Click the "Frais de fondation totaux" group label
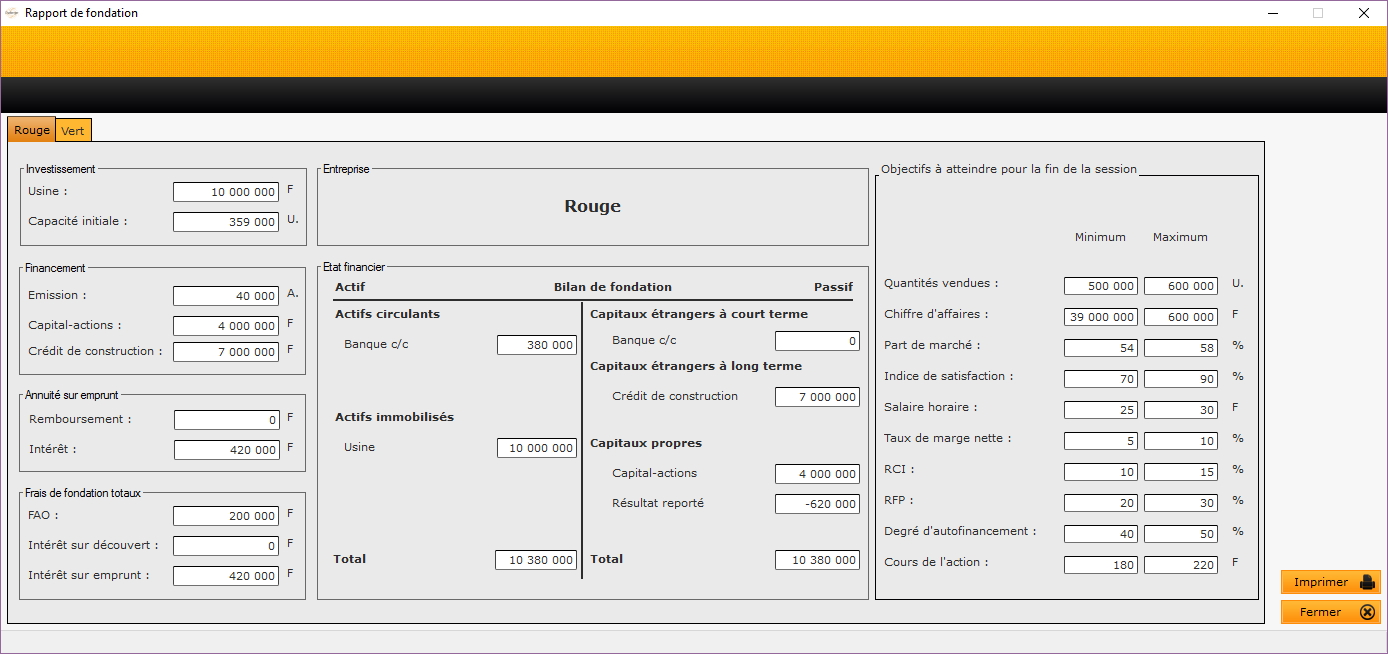Image resolution: width=1388 pixels, height=654 pixels. pyautogui.click(x=84, y=493)
